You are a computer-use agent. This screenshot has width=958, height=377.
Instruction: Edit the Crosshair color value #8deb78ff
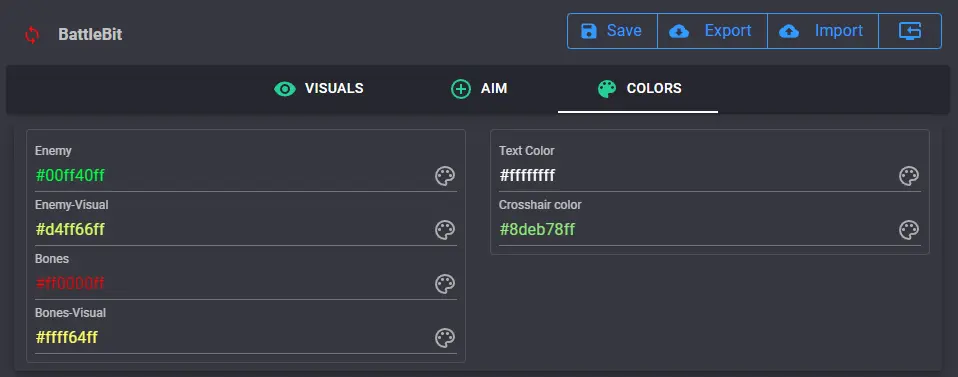[x=697, y=230]
